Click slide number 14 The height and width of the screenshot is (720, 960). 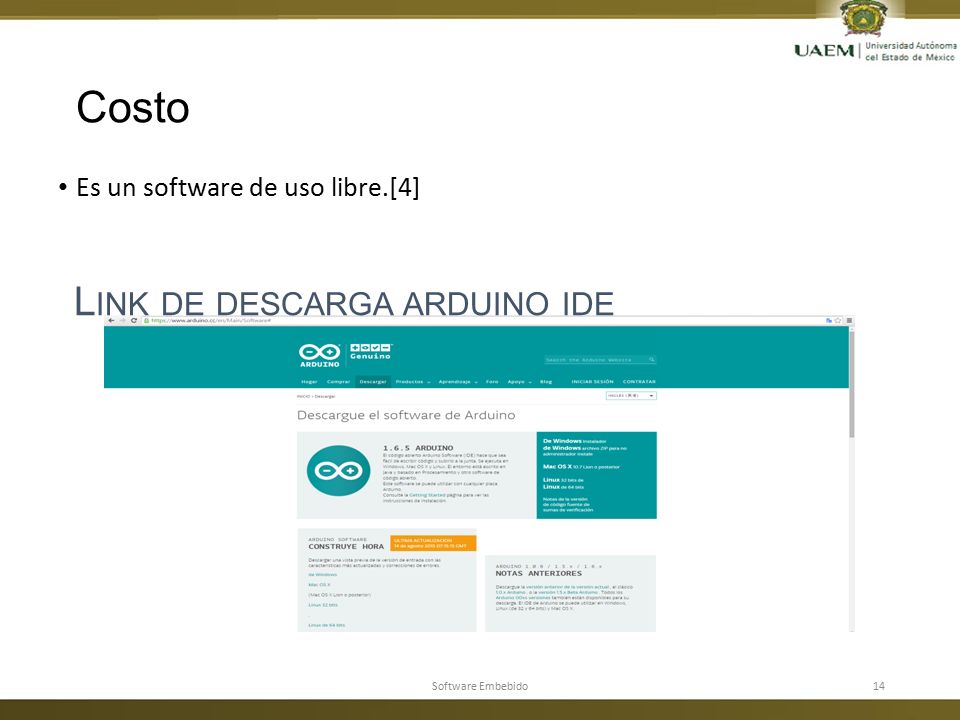[x=879, y=686]
